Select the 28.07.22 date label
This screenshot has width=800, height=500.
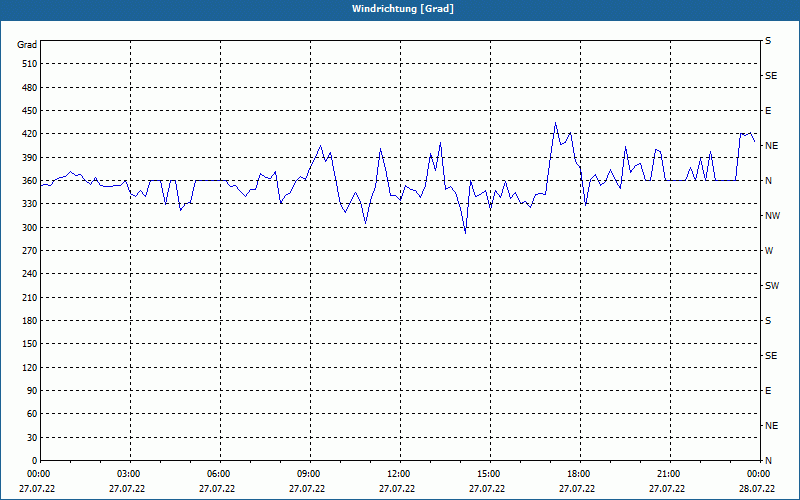(x=757, y=489)
